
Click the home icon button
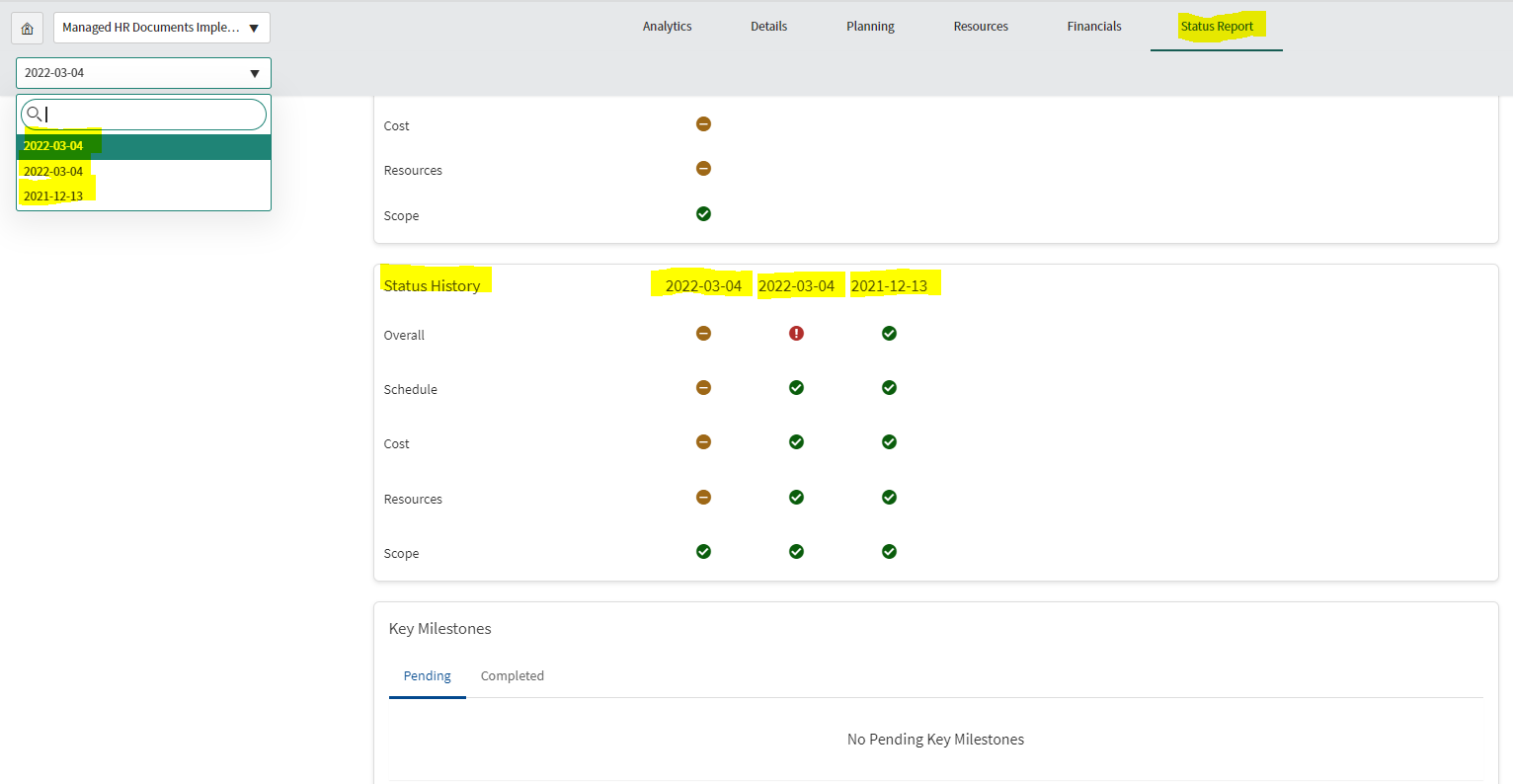pos(27,28)
